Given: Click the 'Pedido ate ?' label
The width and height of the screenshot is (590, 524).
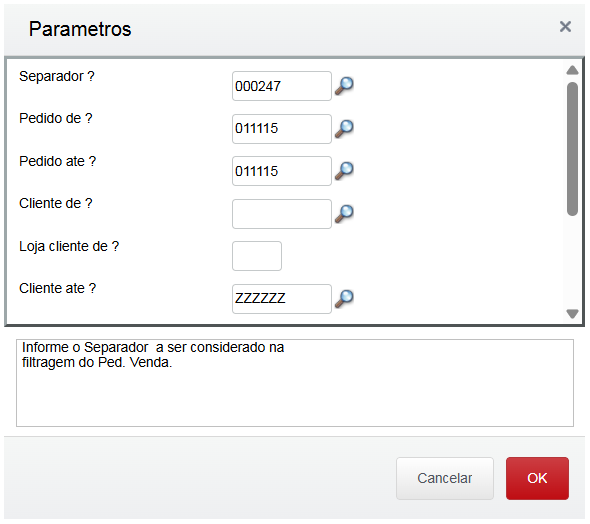Looking at the screenshot, I should click(58, 161).
